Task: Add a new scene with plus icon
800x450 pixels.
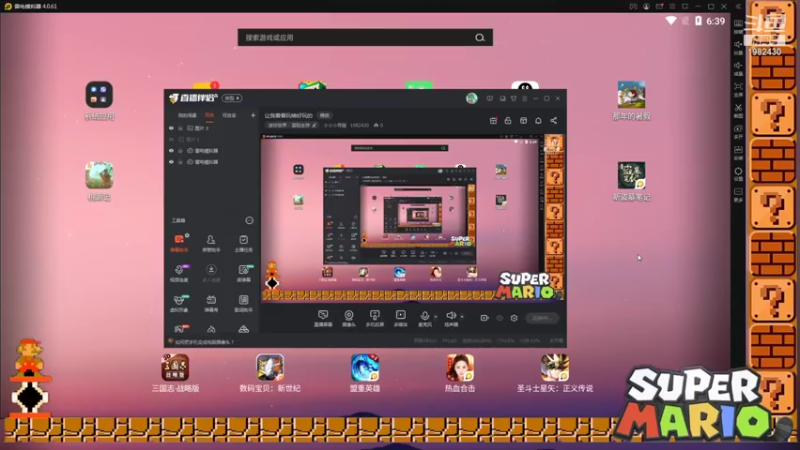Action: click(253, 115)
